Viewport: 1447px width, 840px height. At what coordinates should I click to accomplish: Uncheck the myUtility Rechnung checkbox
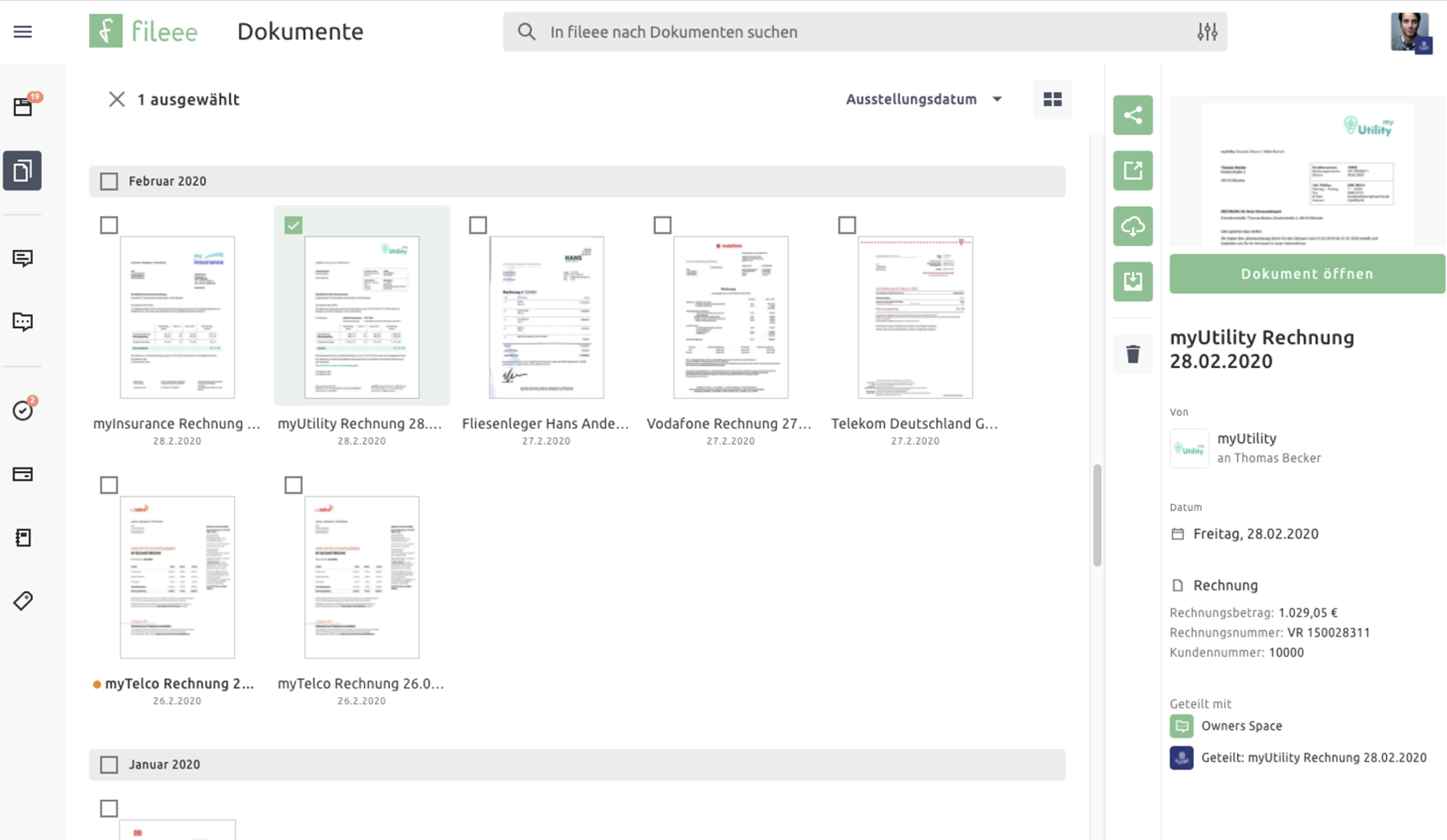(293, 225)
